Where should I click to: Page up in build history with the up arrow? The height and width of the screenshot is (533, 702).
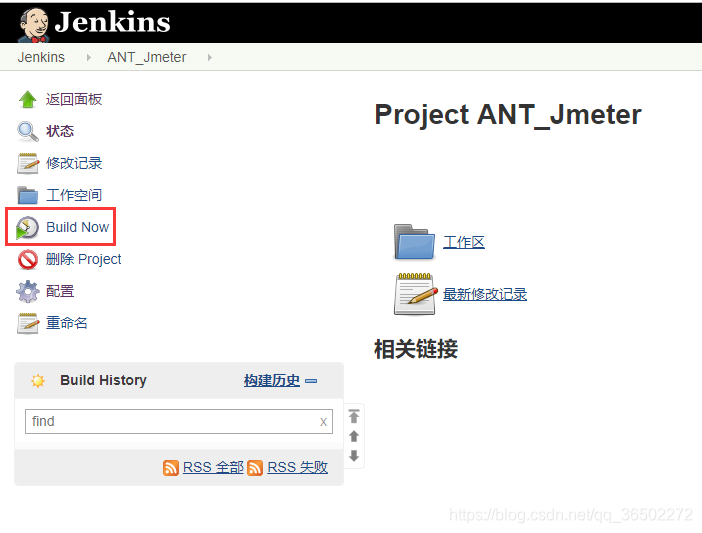pyautogui.click(x=354, y=436)
